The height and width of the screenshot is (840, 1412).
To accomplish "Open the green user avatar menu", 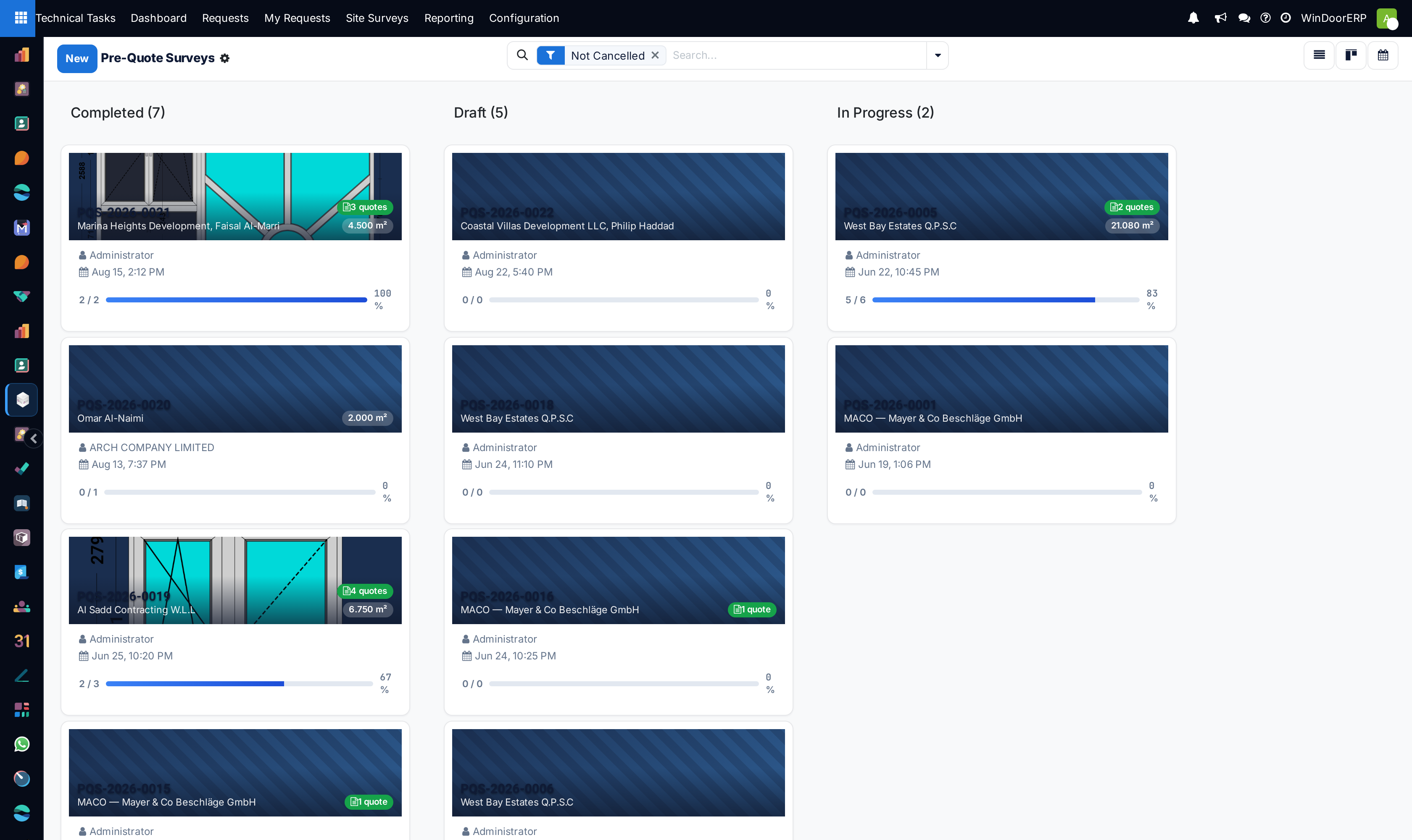I will 1386,18.
